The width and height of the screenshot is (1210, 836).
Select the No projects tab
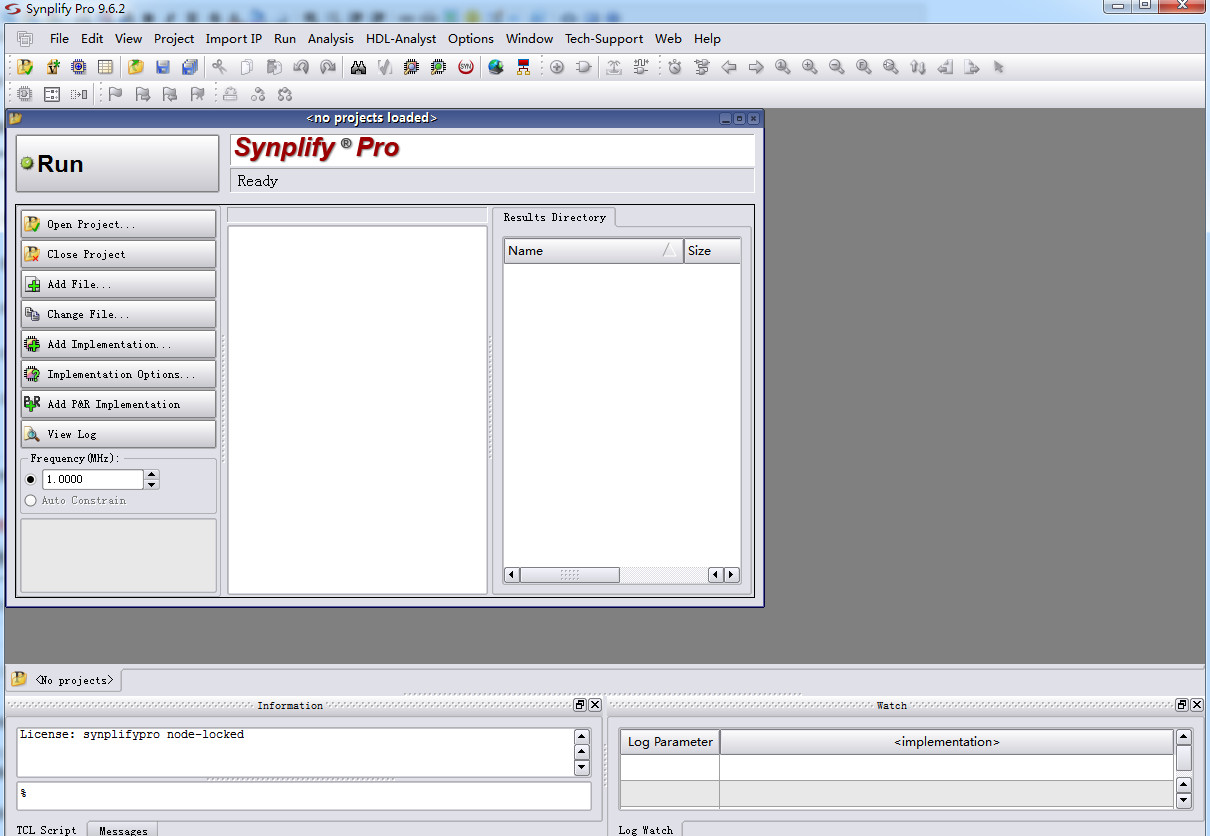click(64, 680)
